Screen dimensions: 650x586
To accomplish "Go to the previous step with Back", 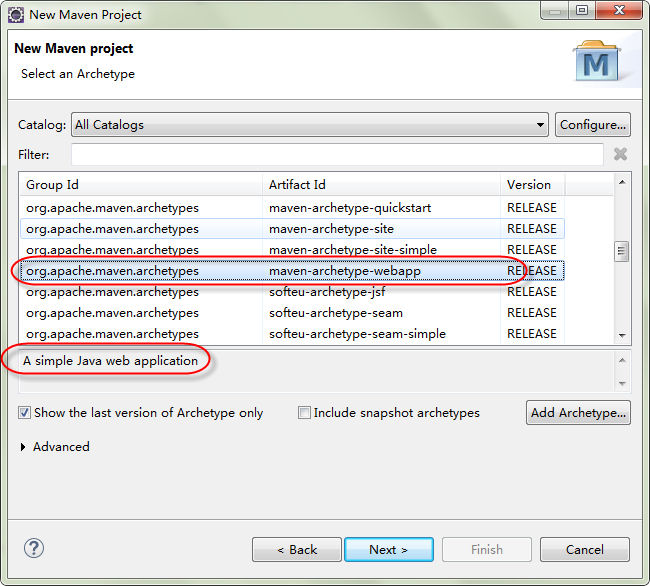I will (x=297, y=550).
